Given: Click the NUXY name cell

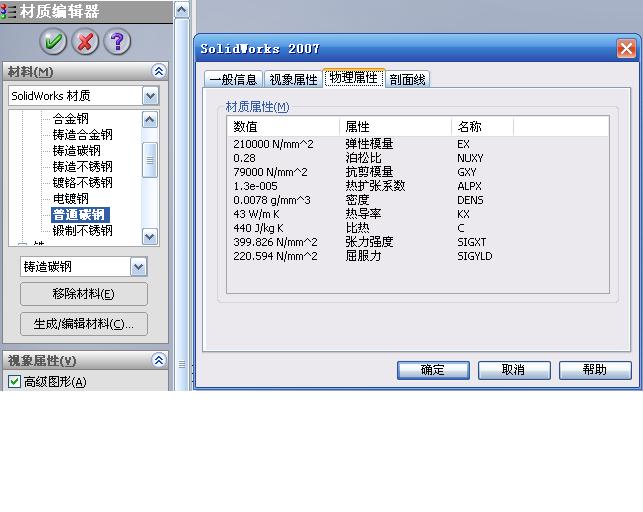Looking at the screenshot, I should click(470, 158).
